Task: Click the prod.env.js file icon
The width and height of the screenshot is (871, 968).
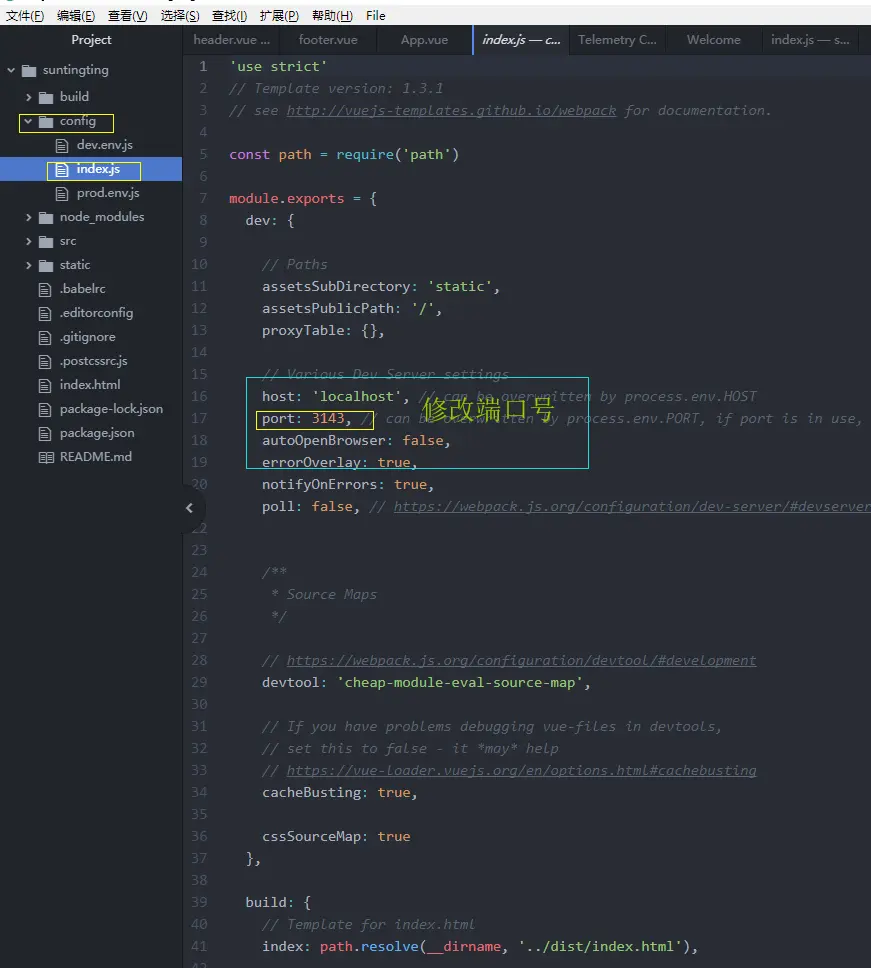Action: (x=62, y=194)
